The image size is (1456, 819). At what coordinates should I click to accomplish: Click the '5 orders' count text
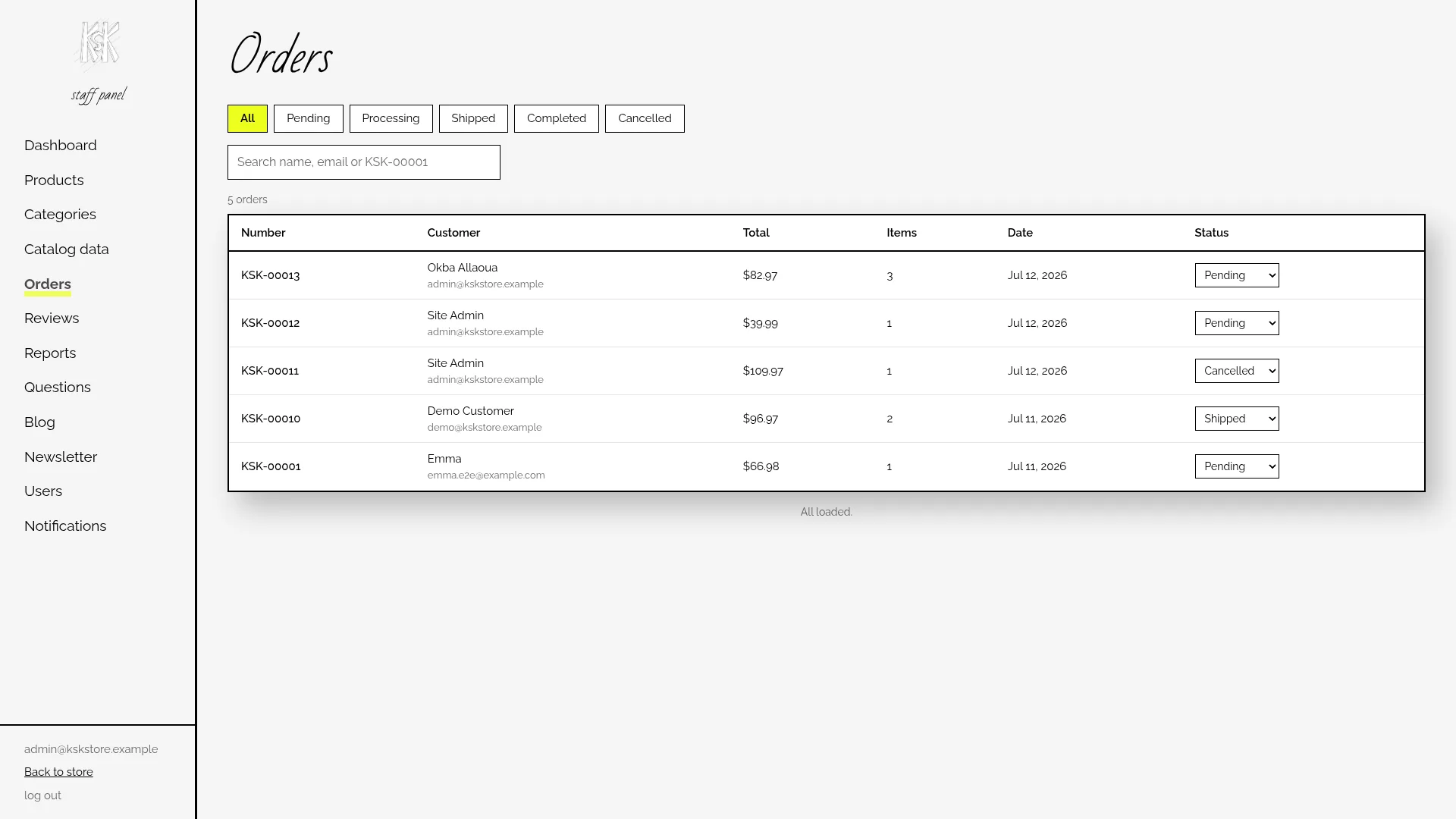247,199
